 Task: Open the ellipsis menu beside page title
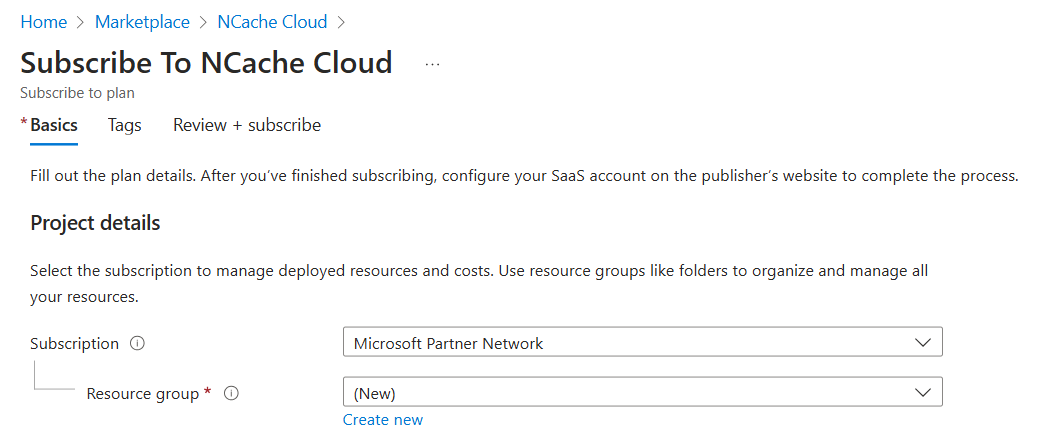(432, 64)
